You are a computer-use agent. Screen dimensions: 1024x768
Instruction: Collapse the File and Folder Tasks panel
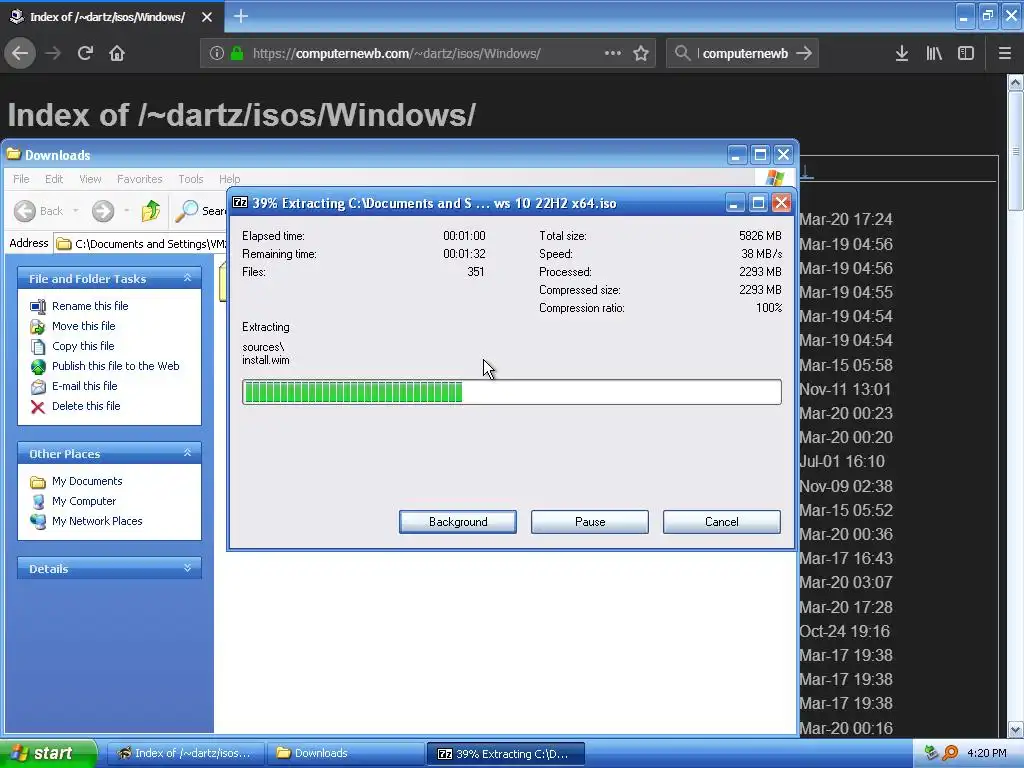pyautogui.click(x=187, y=278)
